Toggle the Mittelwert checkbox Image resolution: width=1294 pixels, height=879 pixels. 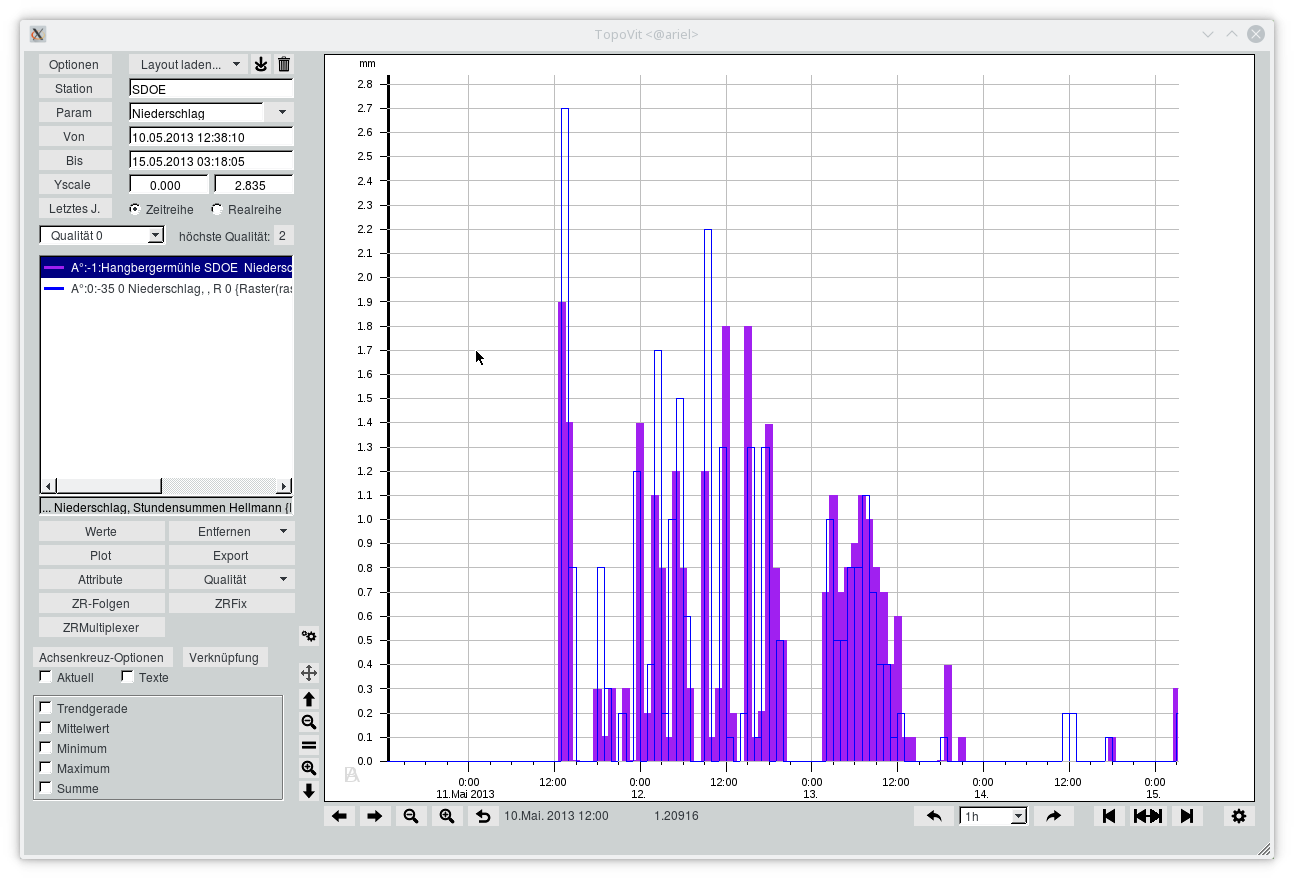click(46, 728)
